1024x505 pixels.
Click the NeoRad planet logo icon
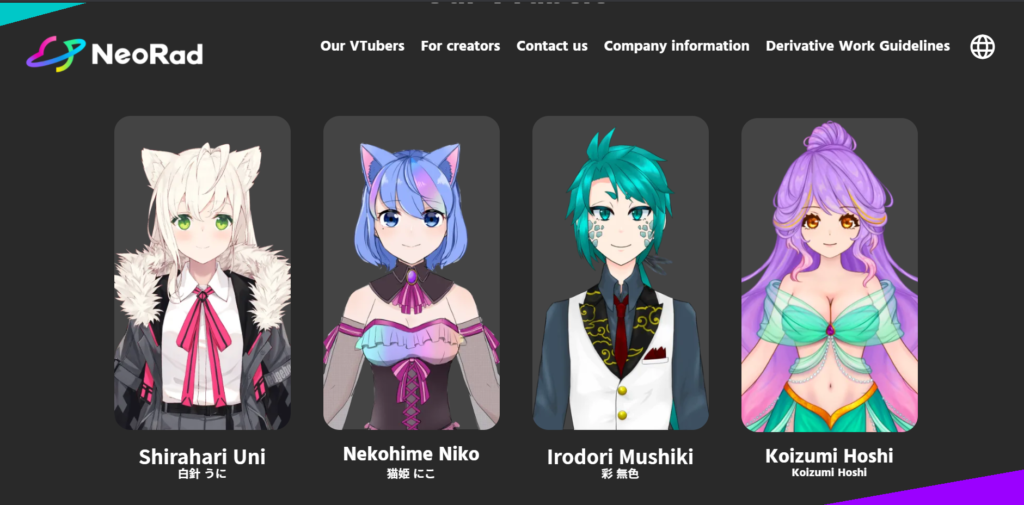pos(56,54)
